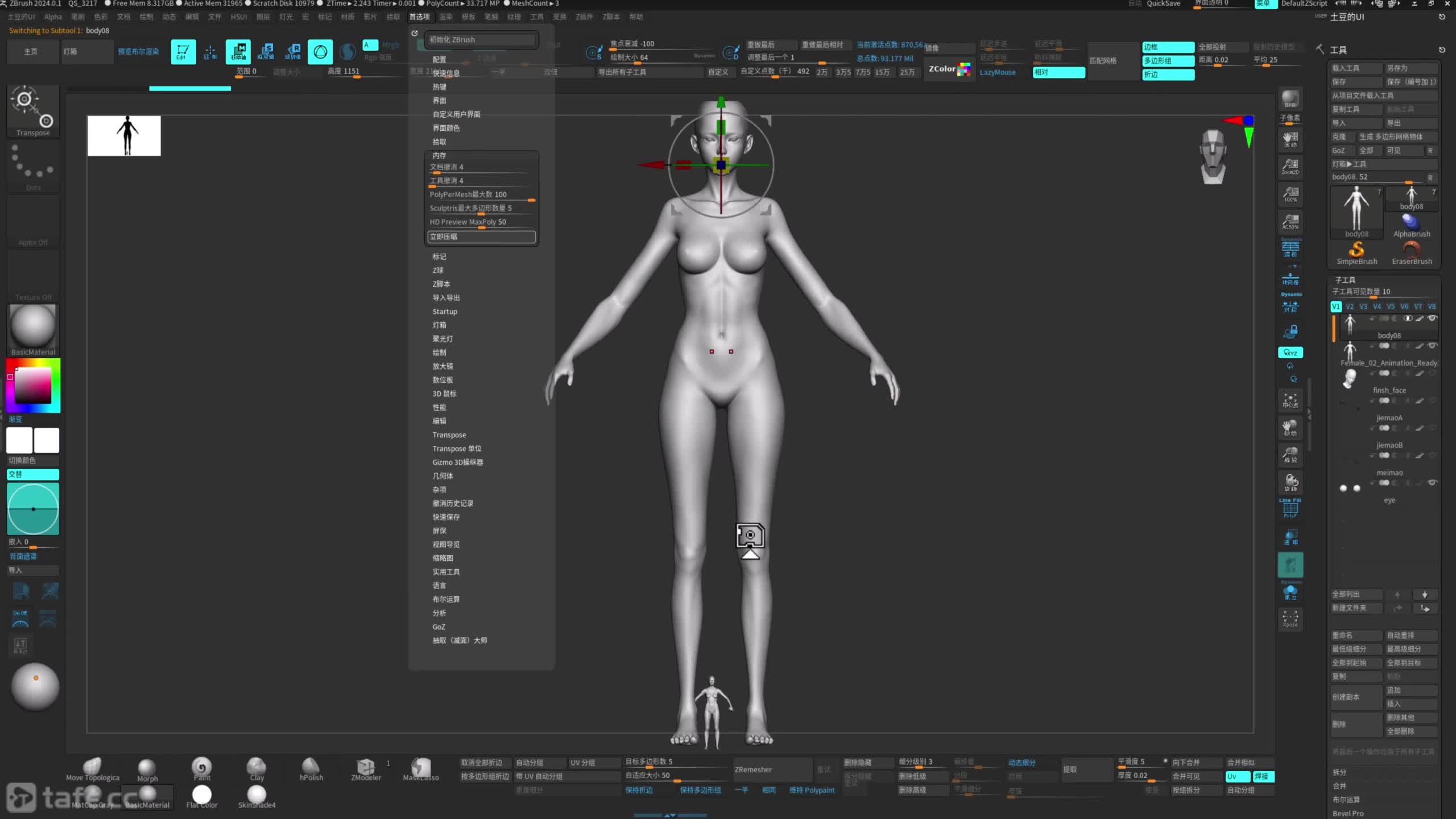1456x819 pixels.
Task: Click the Zoom2D icon
Action: click(x=1290, y=166)
